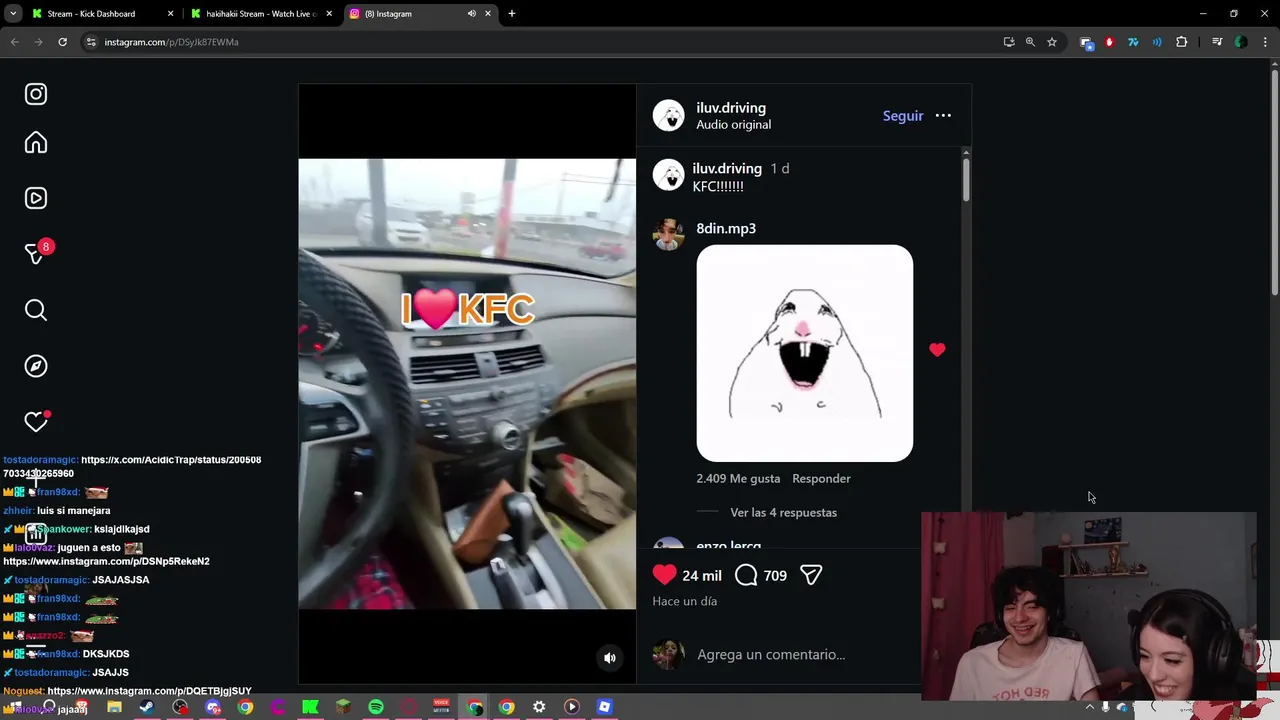Open the red hand adblock extension

point(1109,42)
